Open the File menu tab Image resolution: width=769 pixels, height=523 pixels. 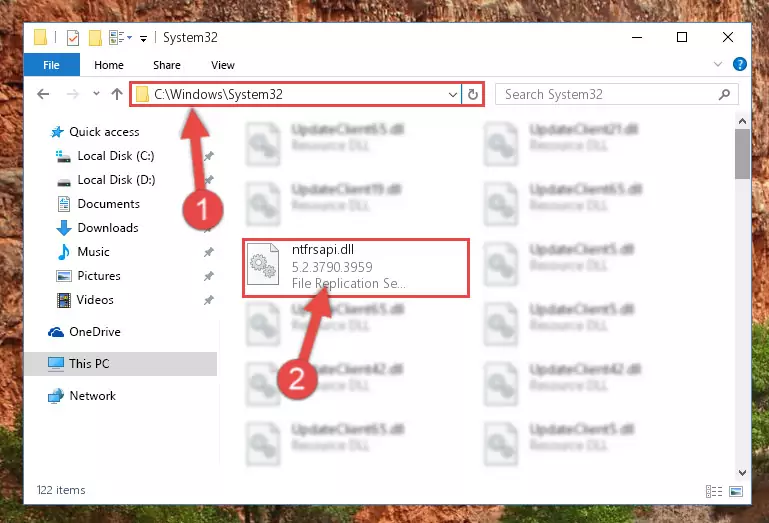point(51,65)
